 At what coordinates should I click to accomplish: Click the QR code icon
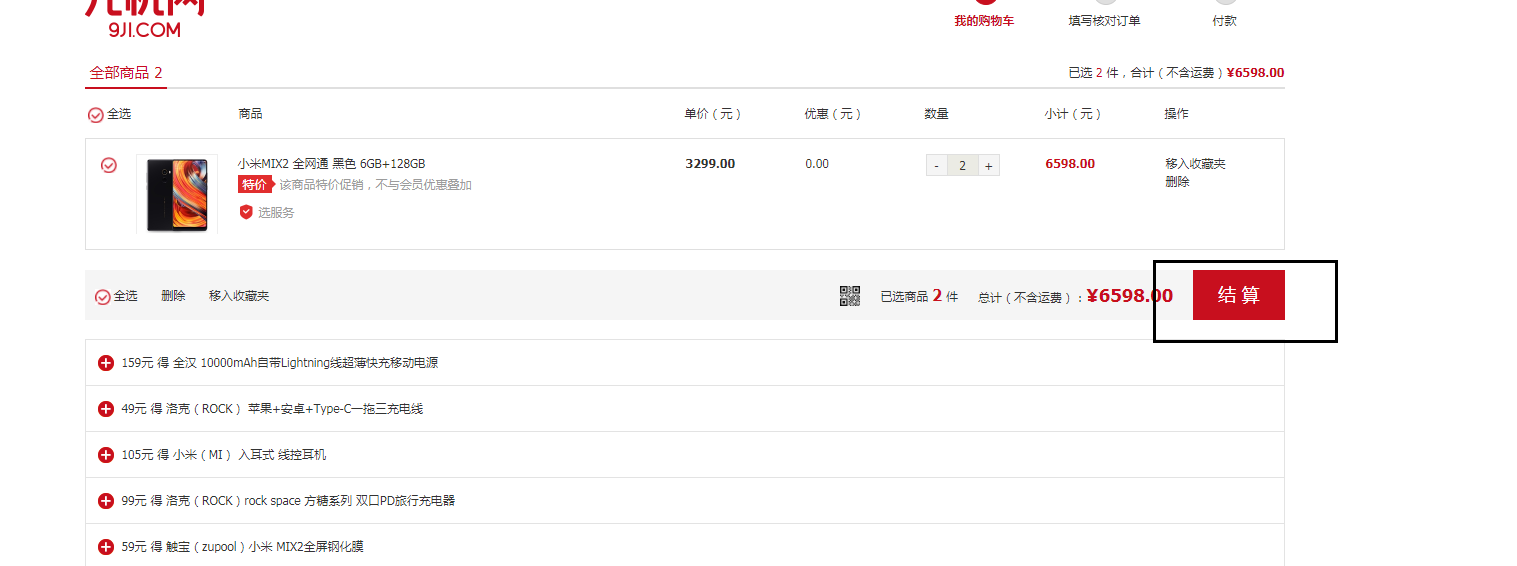coord(849,296)
